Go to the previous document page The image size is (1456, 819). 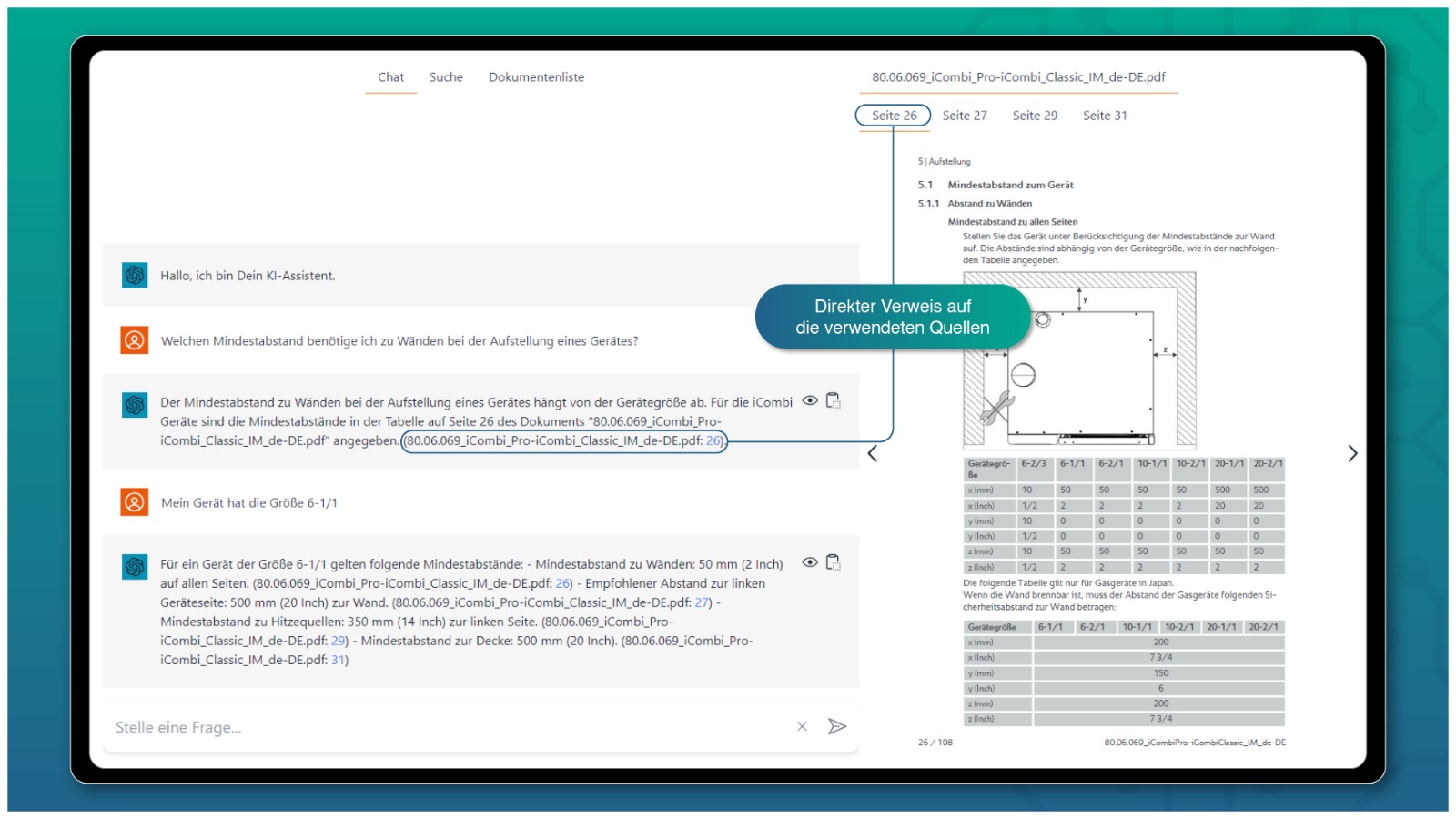coord(873,453)
